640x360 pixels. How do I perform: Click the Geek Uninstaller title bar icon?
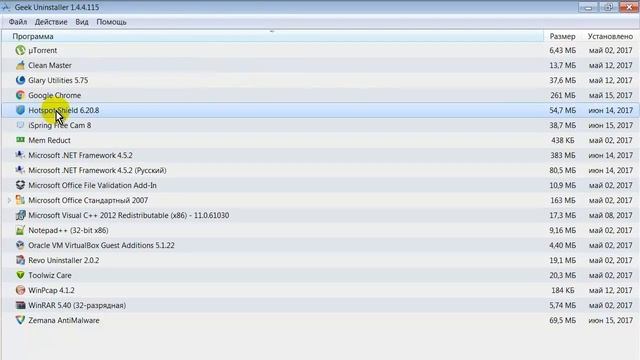6,7
